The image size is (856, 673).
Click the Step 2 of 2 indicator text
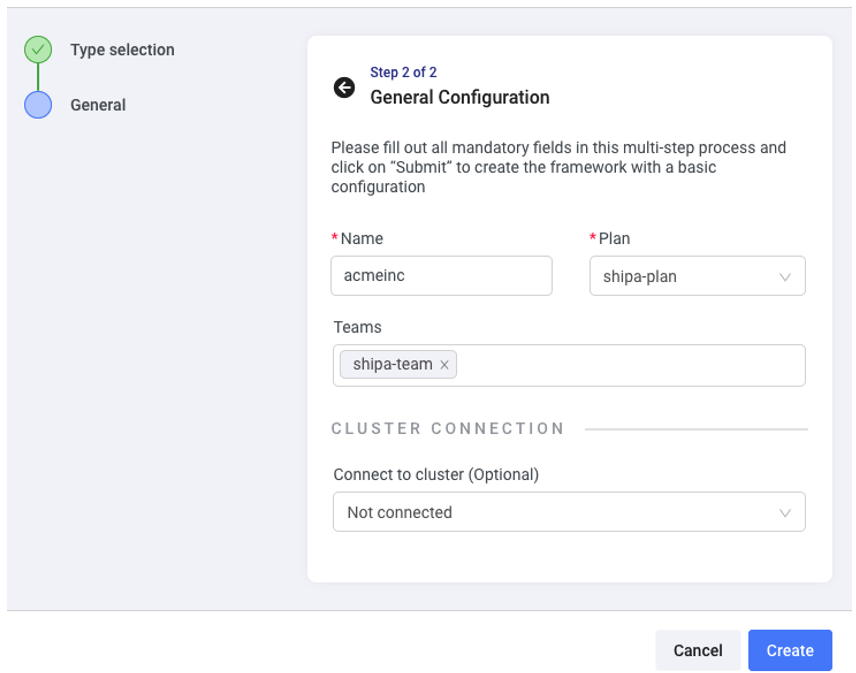(403, 72)
